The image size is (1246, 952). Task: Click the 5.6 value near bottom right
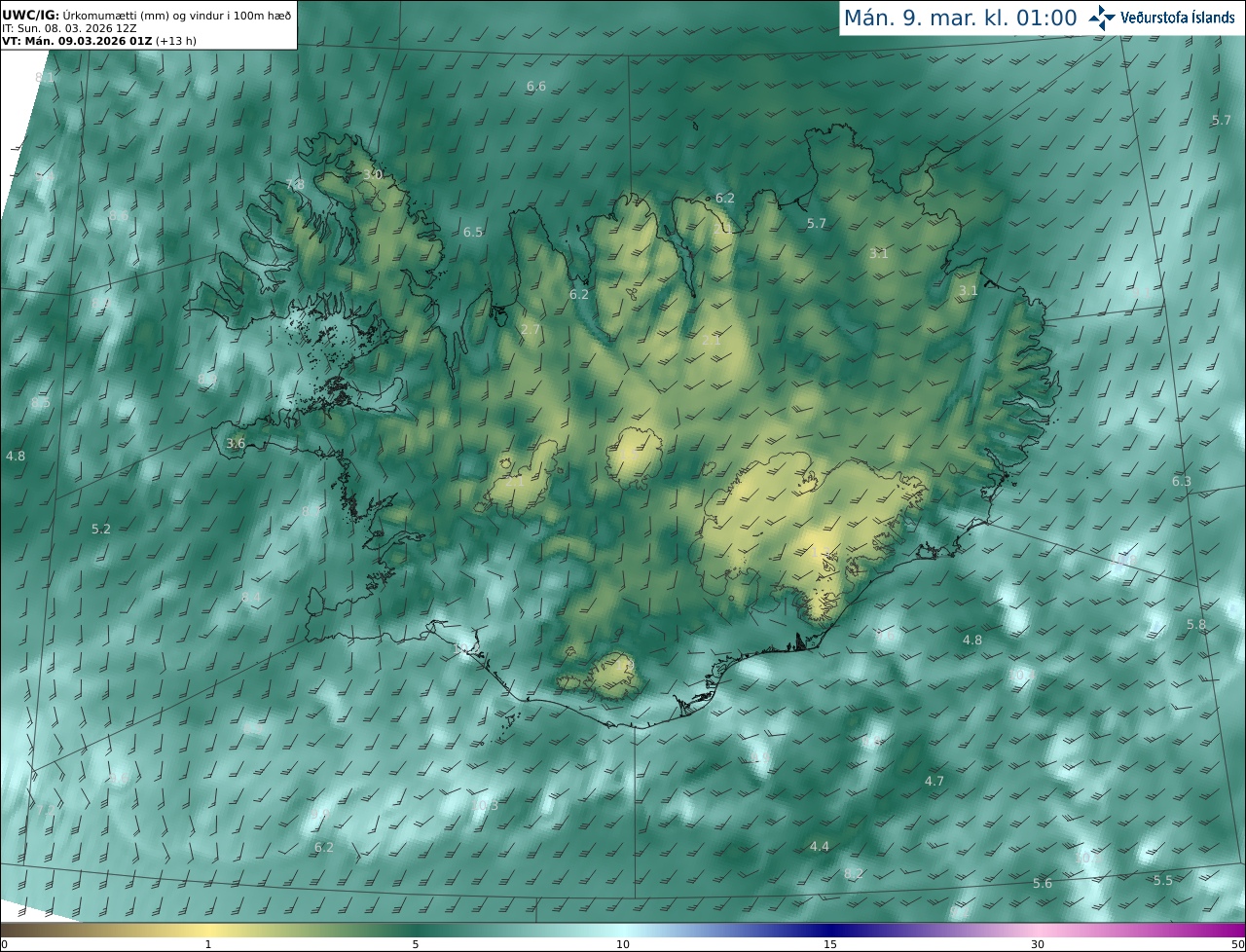pos(1043,884)
